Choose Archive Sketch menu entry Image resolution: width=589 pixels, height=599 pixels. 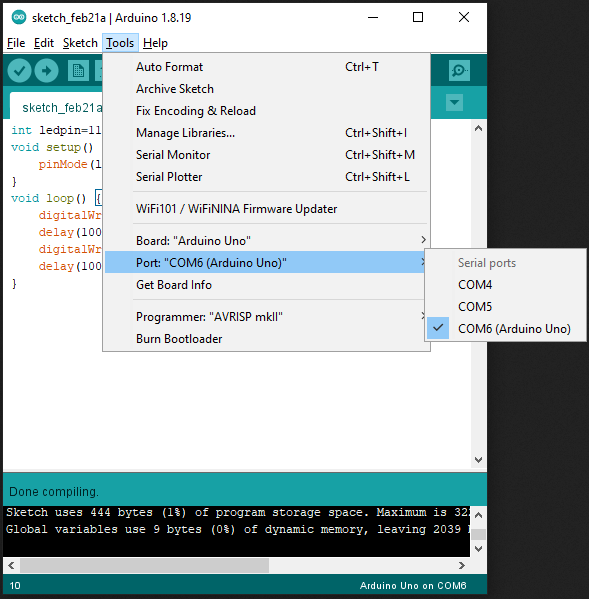pos(266,89)
